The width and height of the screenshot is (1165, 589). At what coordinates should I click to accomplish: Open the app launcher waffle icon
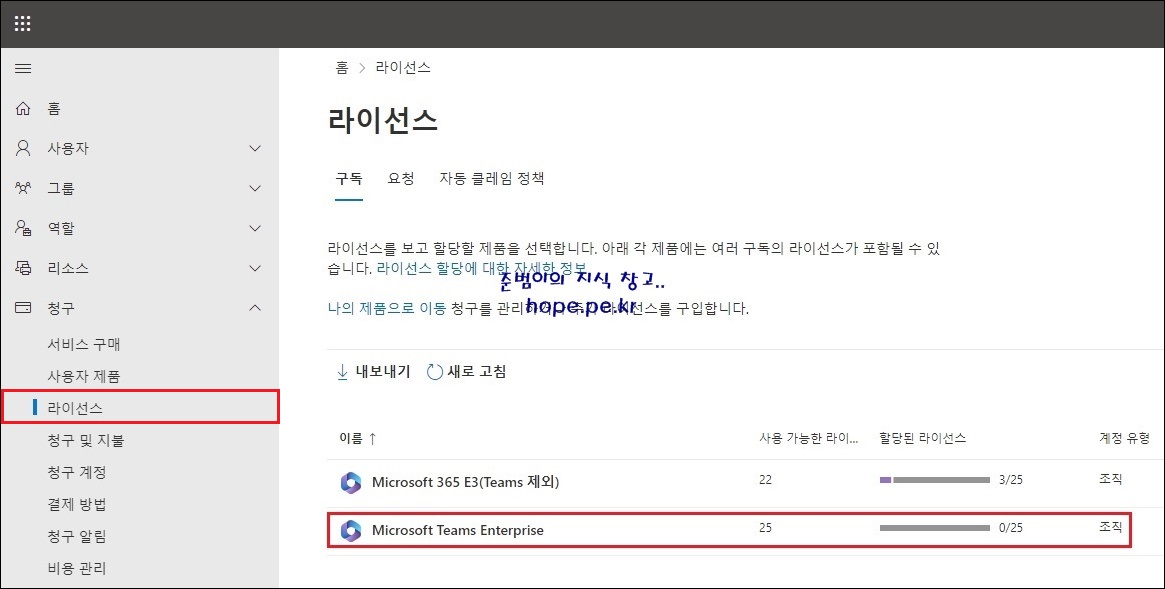click(22, 24)
